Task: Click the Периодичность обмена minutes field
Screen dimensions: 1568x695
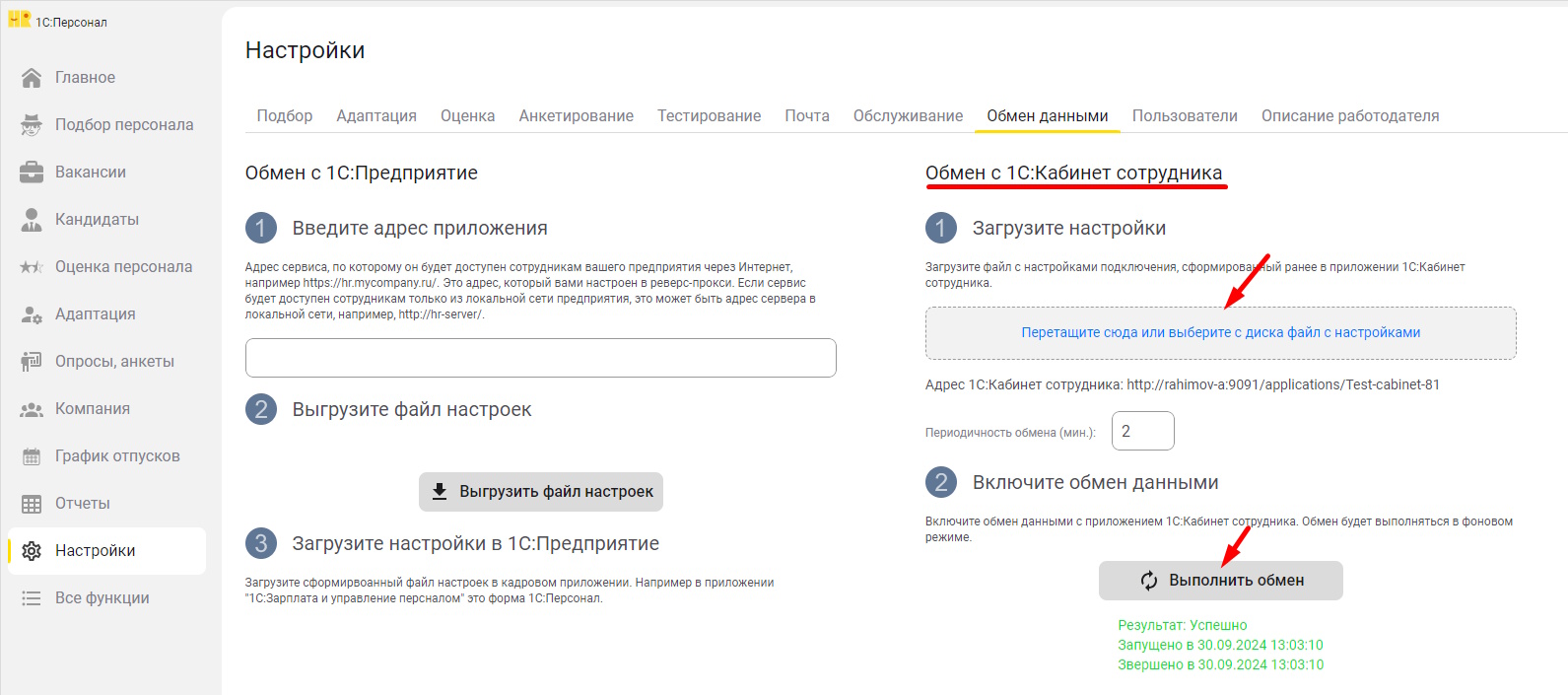Action: 1143,431
